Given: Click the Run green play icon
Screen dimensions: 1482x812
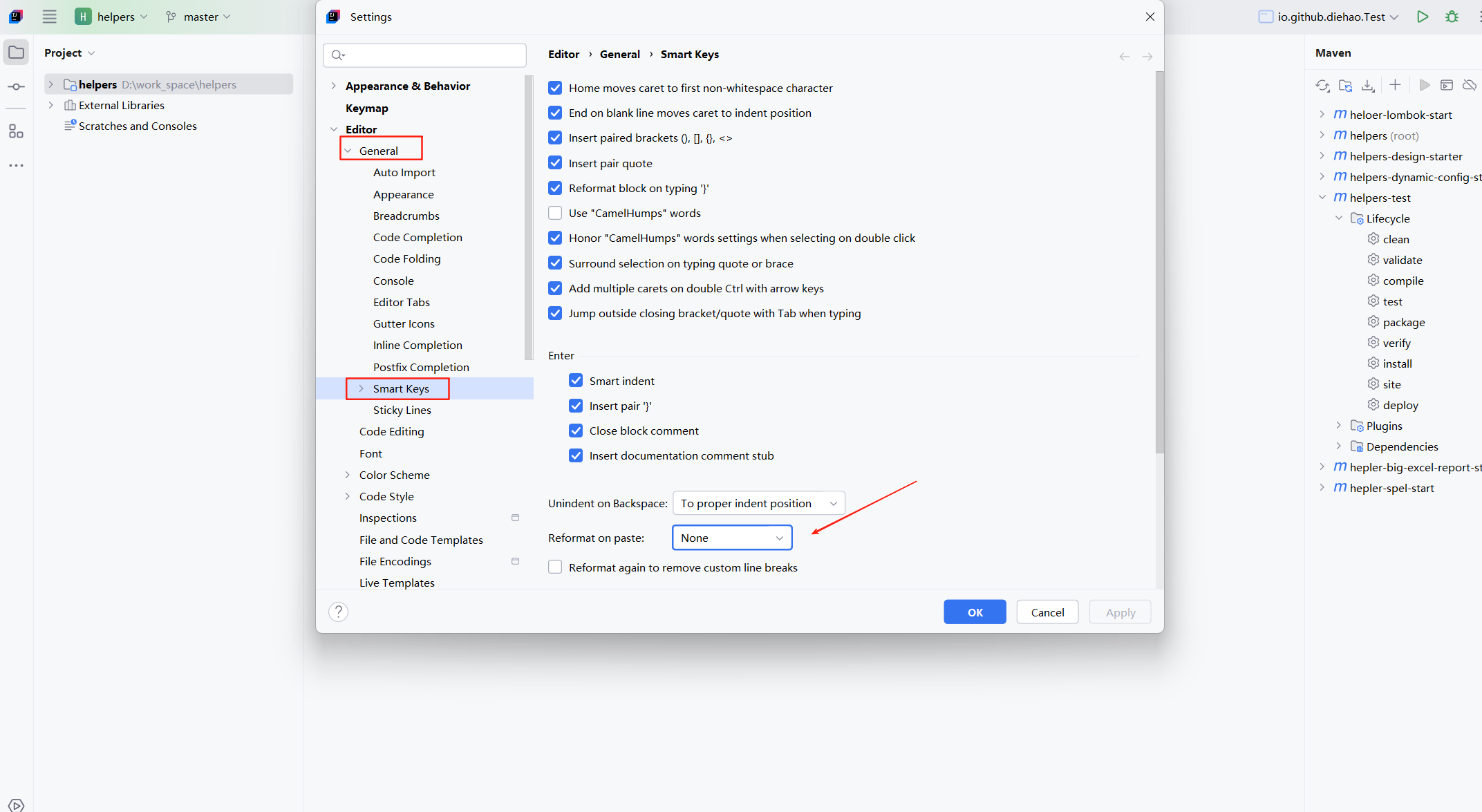Looking at the screenshot, I should pos(1423,17).
